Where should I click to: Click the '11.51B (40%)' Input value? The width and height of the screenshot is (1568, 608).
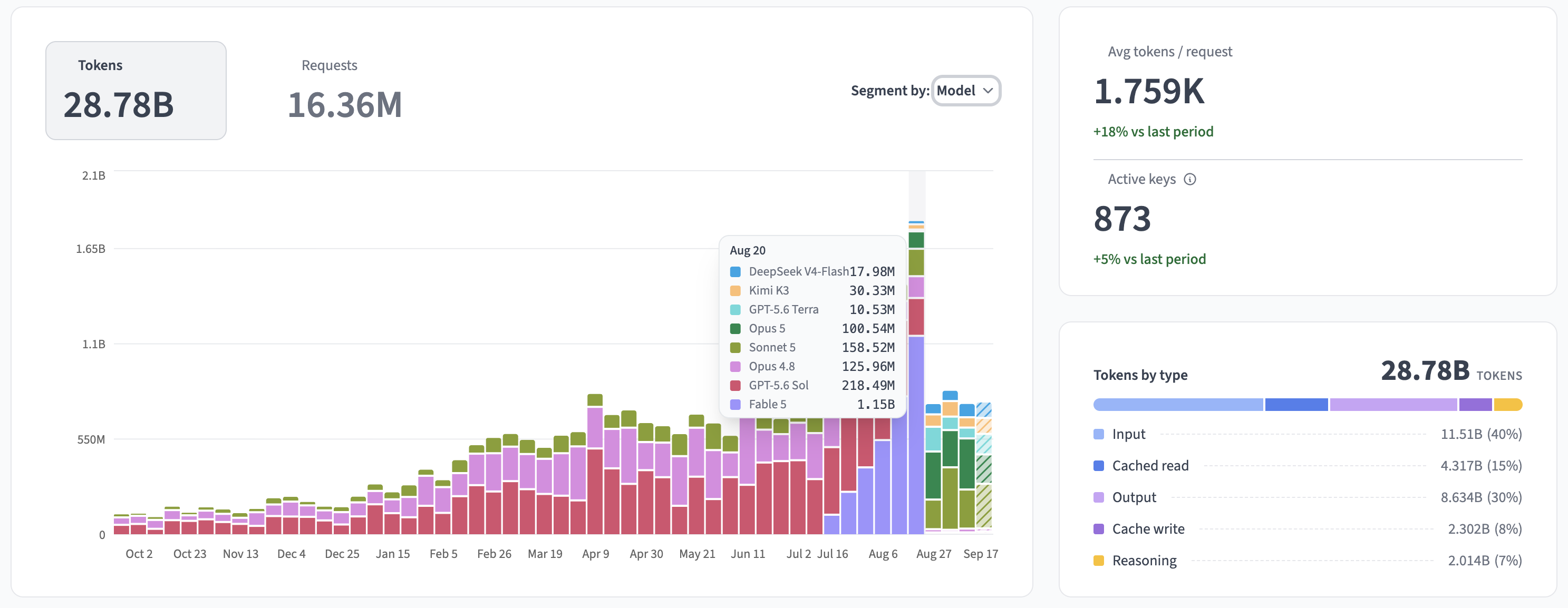click(x=1481, y=434)
